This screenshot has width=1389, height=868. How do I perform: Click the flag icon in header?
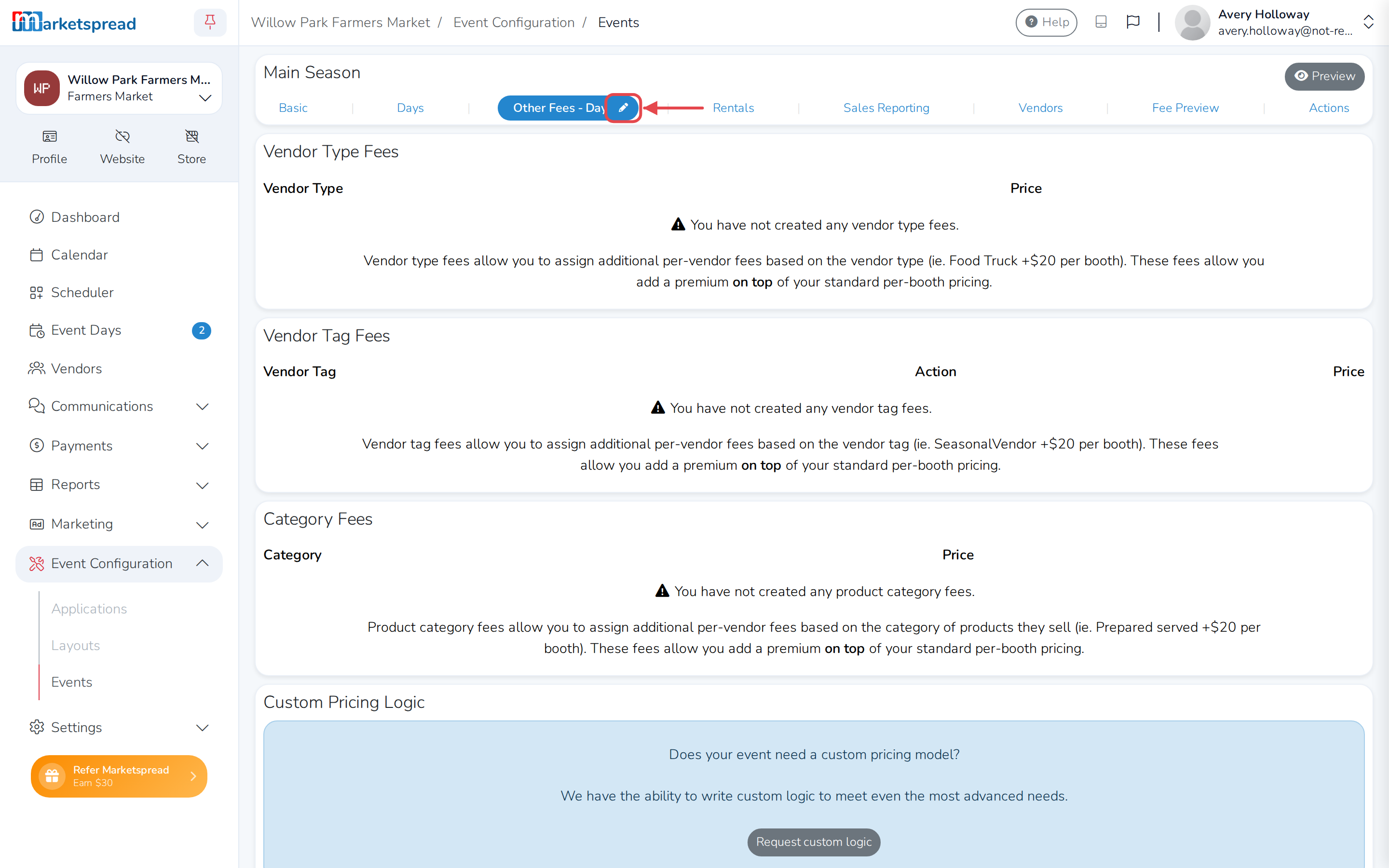click(x=1132, y=22)
